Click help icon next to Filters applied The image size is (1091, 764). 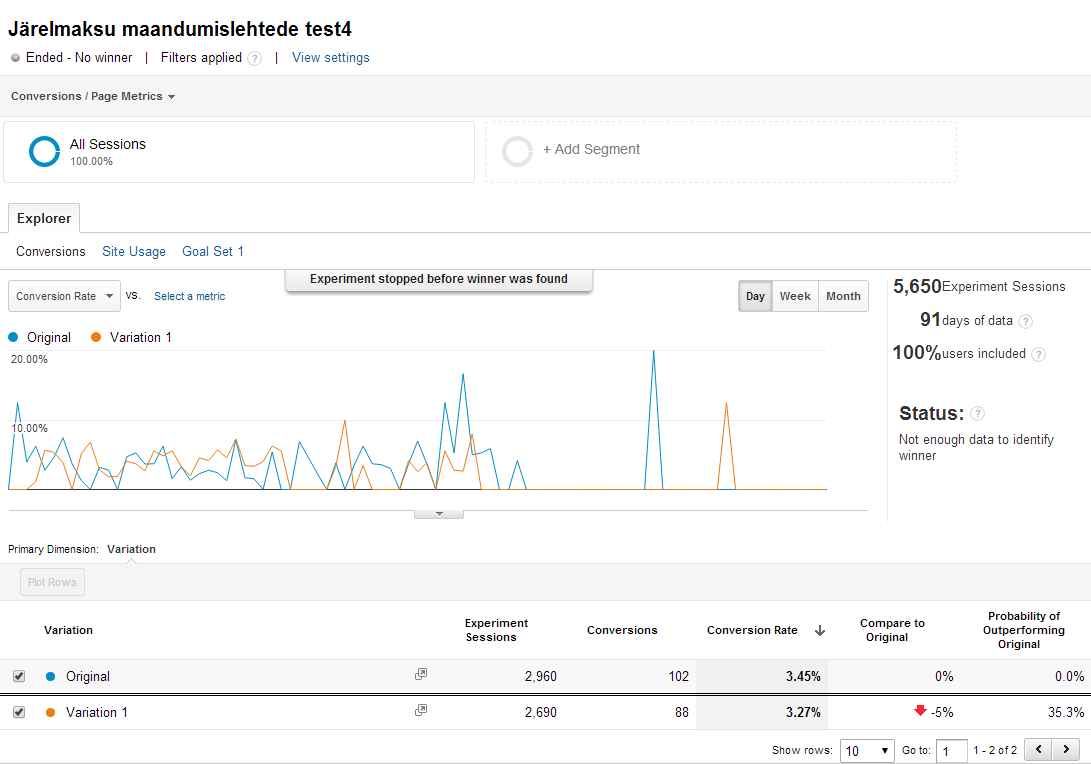255,58
